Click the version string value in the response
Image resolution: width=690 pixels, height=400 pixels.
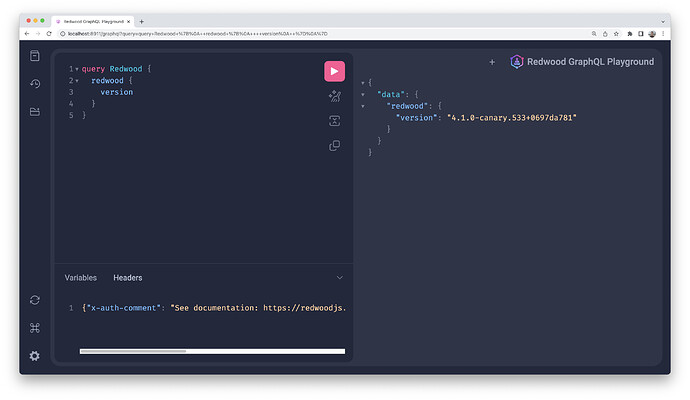[512, 117]
